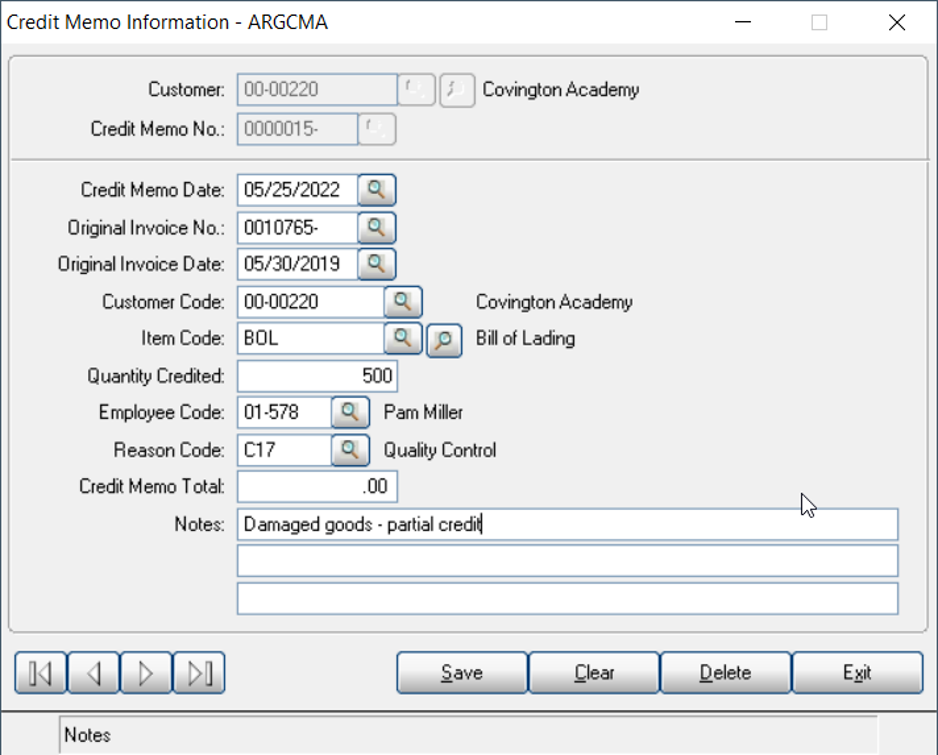Screen dimensions: 938x755
Task: Click the Credit Memo No. field
Action: coord(297,129)
